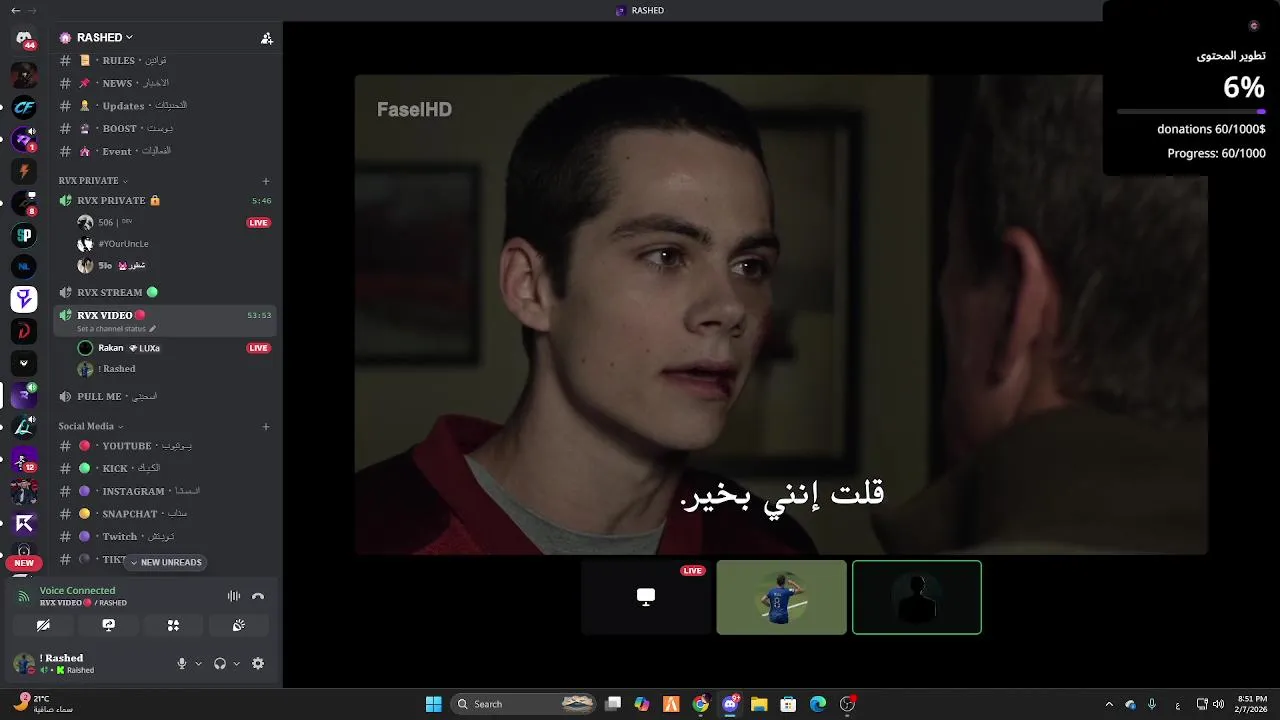Mute the microphone
Image resolution: width=1280 pixels, height=720 pixels.
click(x=182, y=663)
